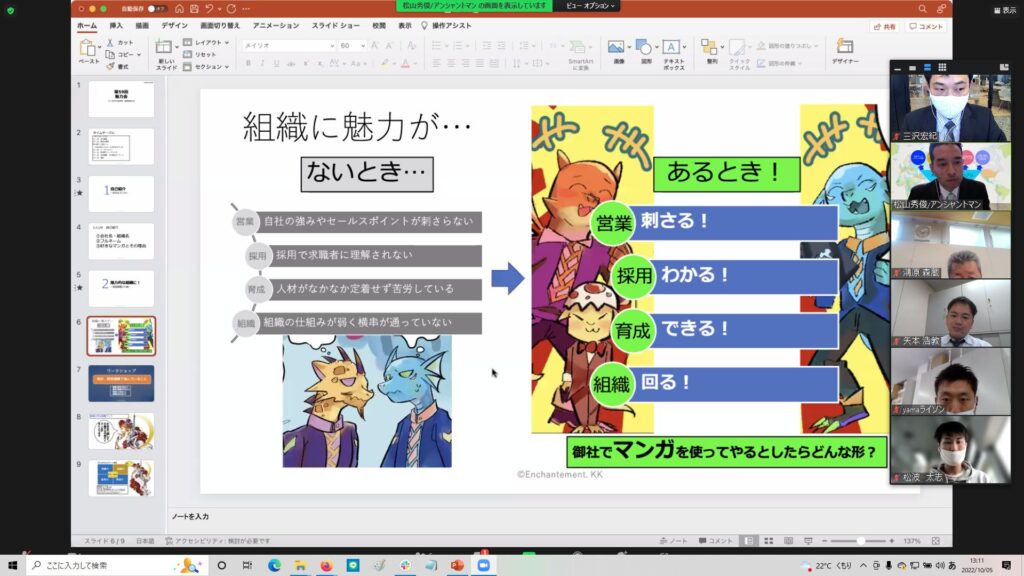Toggle Notes pane in status bar
The height and width of the screenshot is (576, 1024).
[x=673, y=541]
